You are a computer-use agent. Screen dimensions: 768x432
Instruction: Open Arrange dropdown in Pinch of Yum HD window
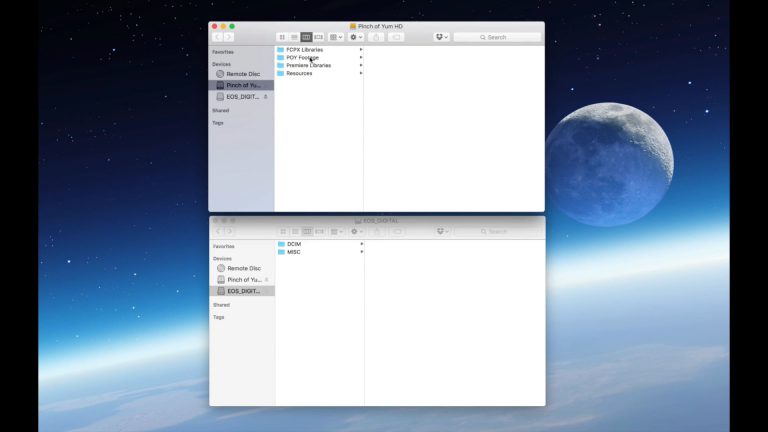tap(336, 37)
